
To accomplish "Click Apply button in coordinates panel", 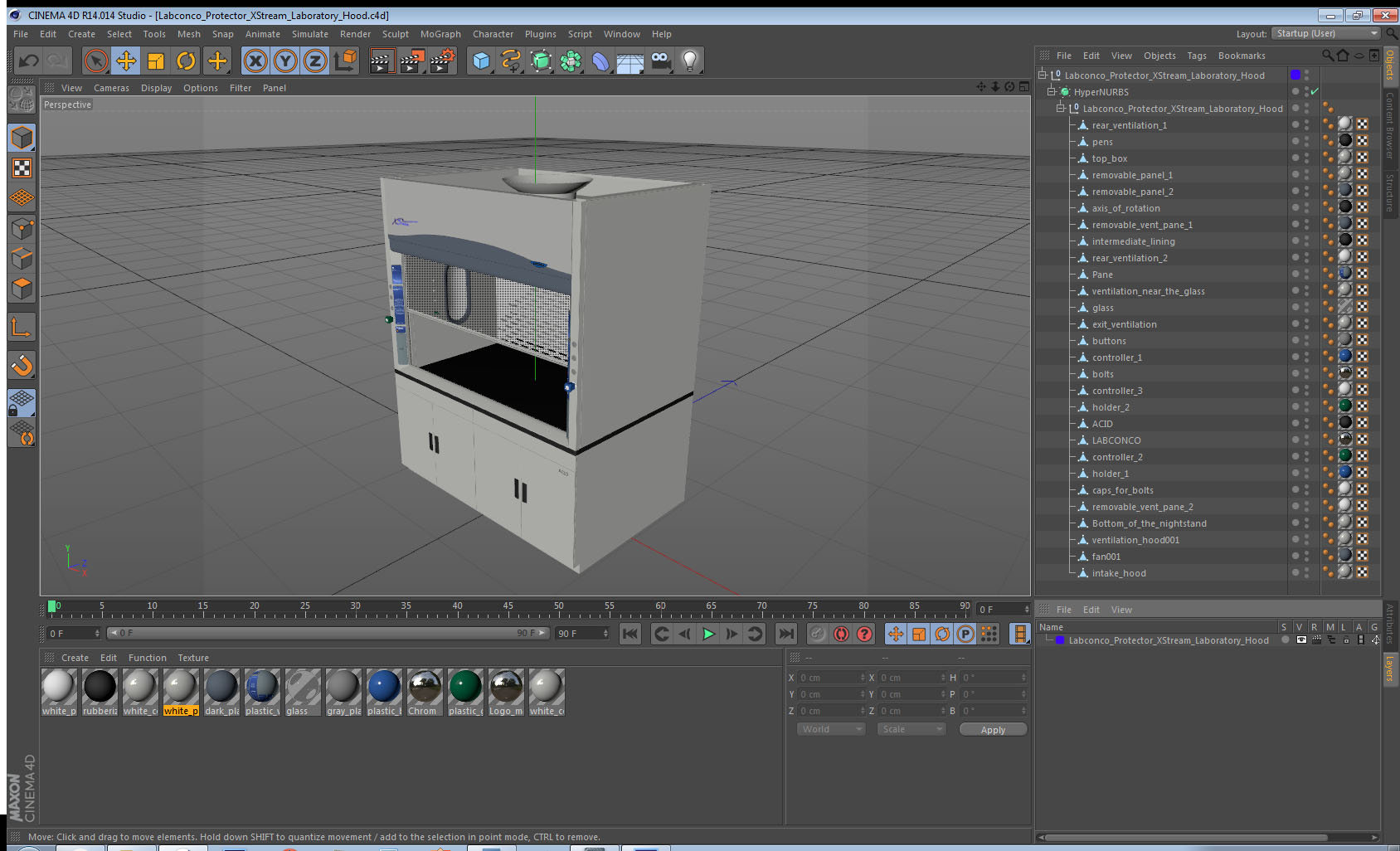I will [993, 729].
